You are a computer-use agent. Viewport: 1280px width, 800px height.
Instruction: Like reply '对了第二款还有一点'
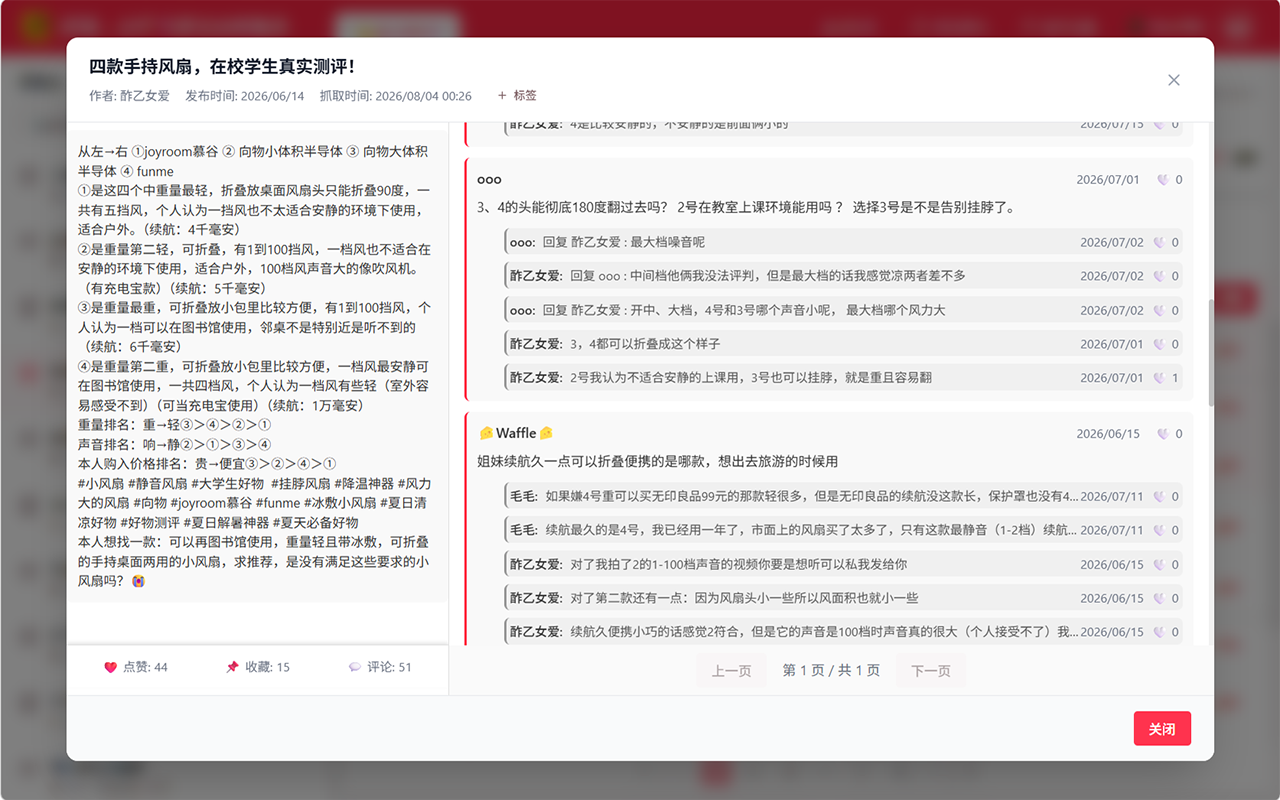[x=1159, y=598]
